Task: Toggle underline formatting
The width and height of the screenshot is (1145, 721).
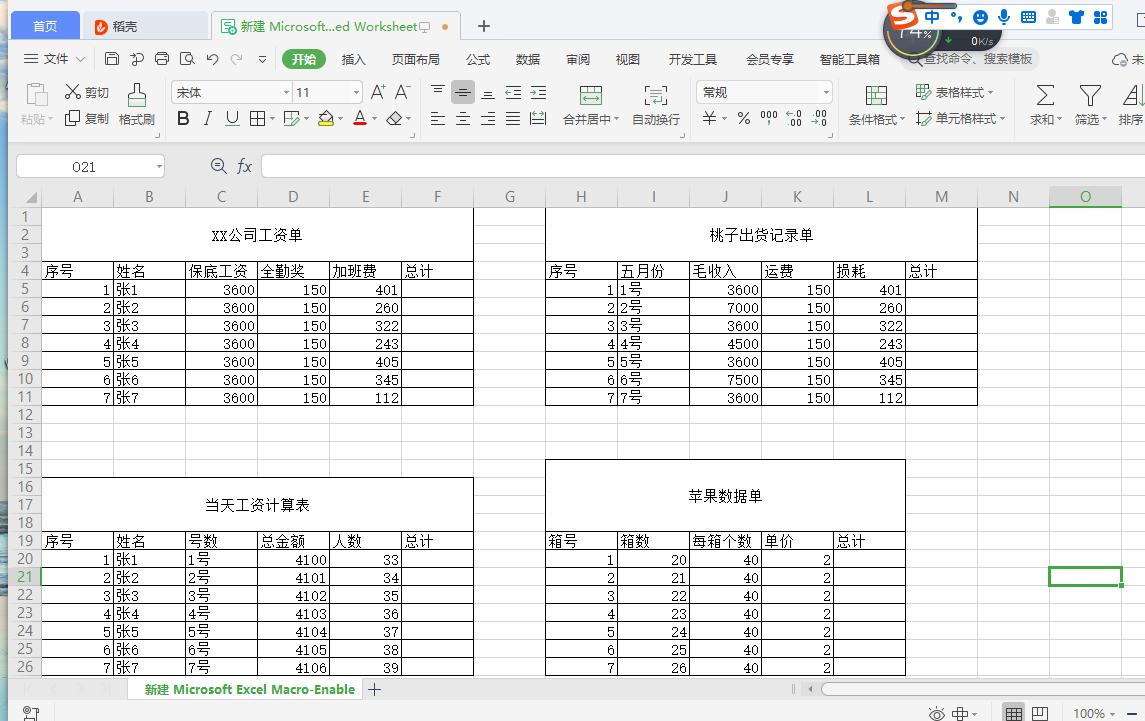Action: pos(230,118)
